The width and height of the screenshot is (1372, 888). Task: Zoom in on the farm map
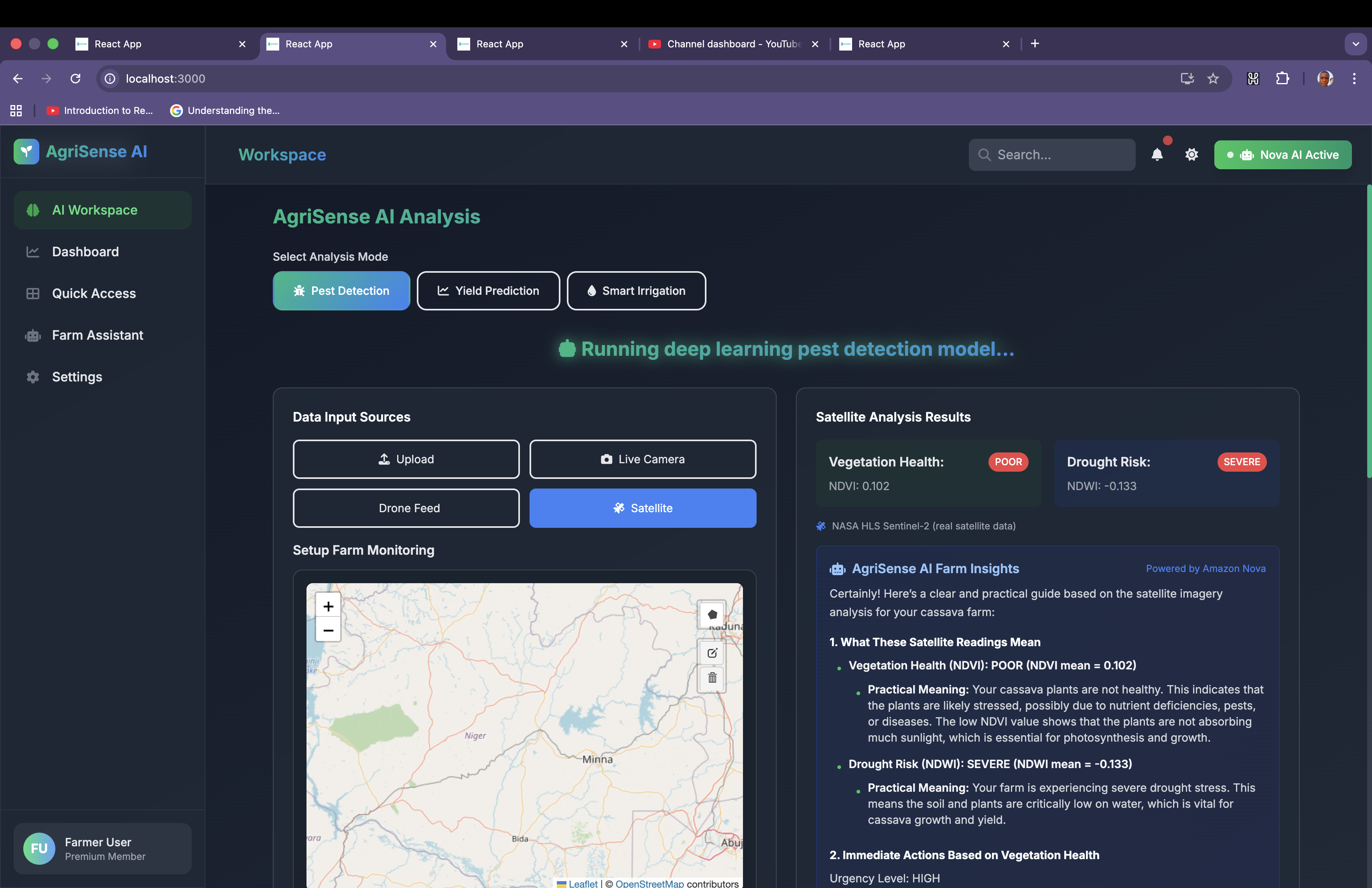pos(328,606)
